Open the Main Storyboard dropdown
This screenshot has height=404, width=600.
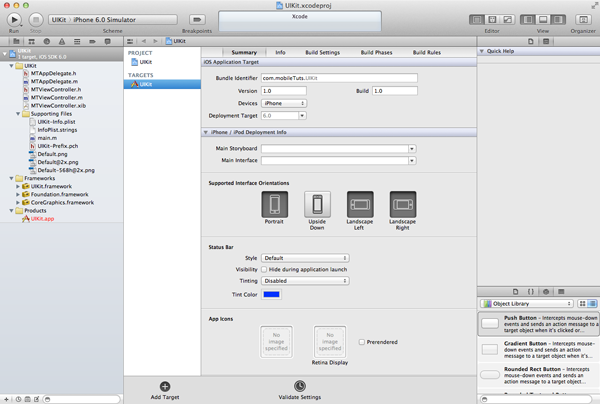tap(412, 148)
